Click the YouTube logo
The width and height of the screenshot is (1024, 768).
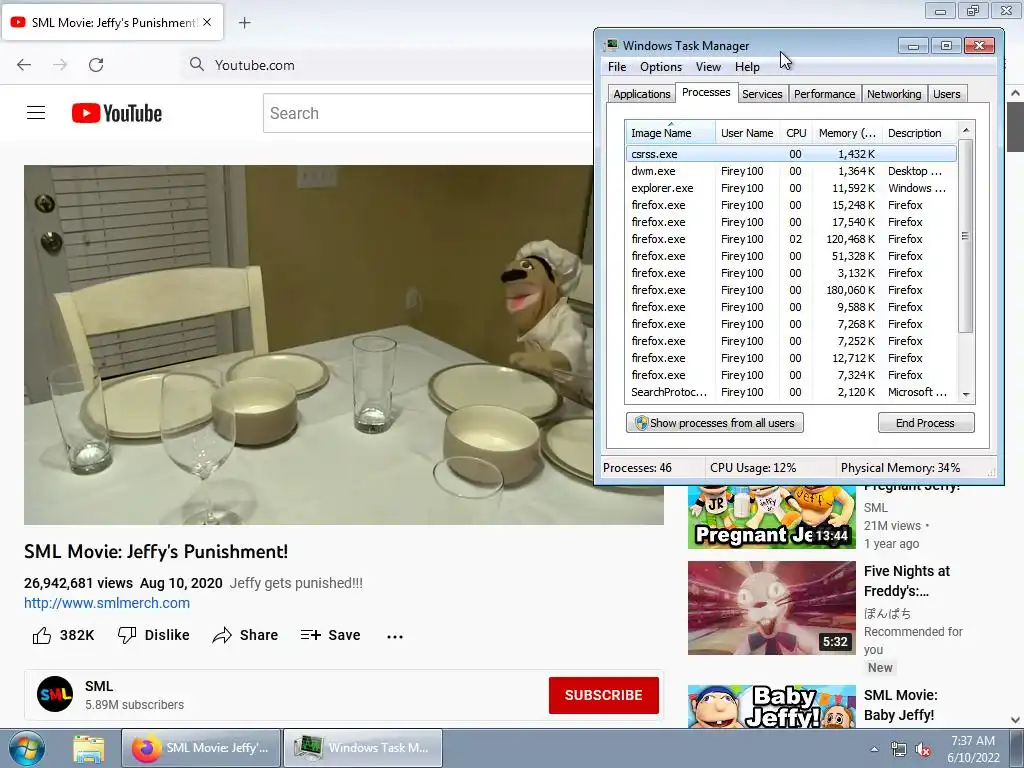(x=117, y=113)
